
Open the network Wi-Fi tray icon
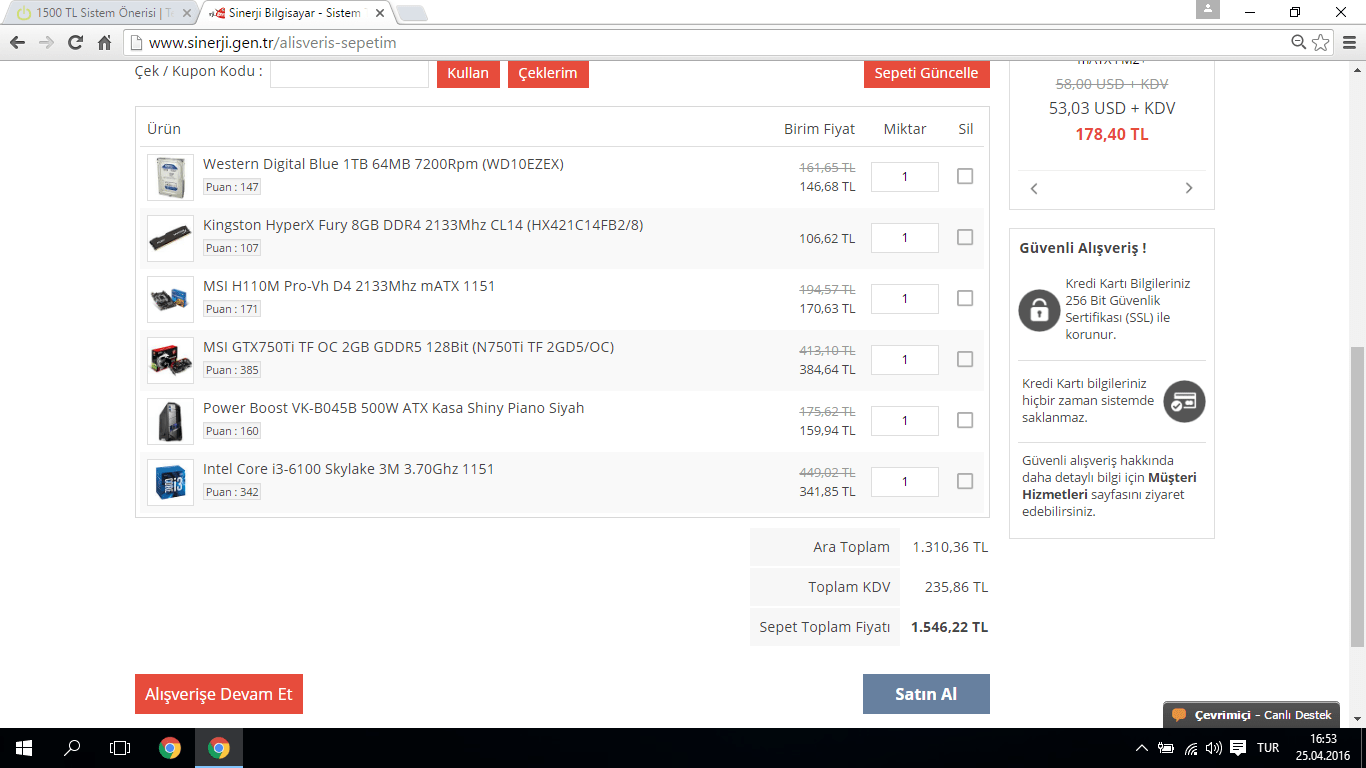click(1191, 748)
